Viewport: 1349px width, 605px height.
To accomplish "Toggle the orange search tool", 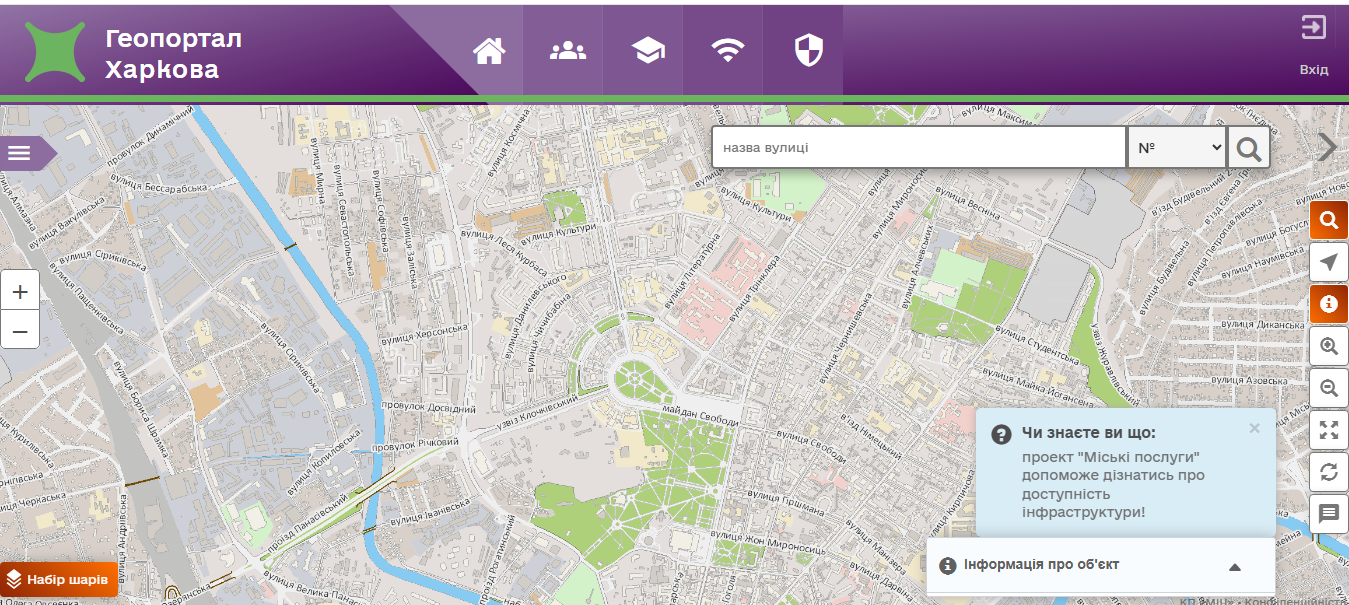I will 1329,220.
